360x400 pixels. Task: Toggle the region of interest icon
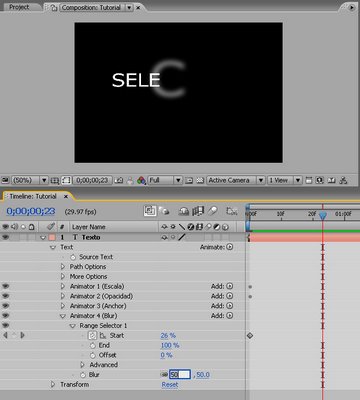(189, 180)
